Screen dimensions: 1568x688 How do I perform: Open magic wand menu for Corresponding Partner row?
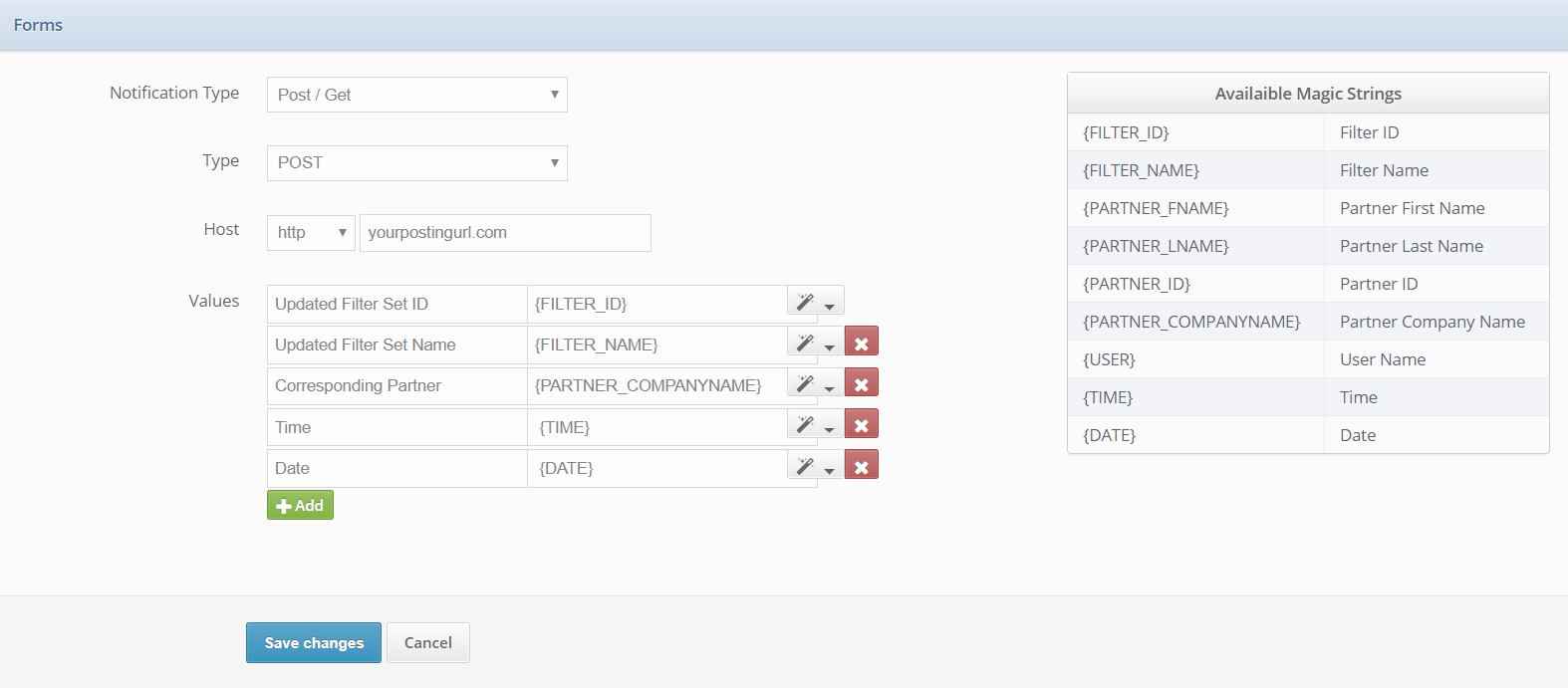(x=816, y=383)
